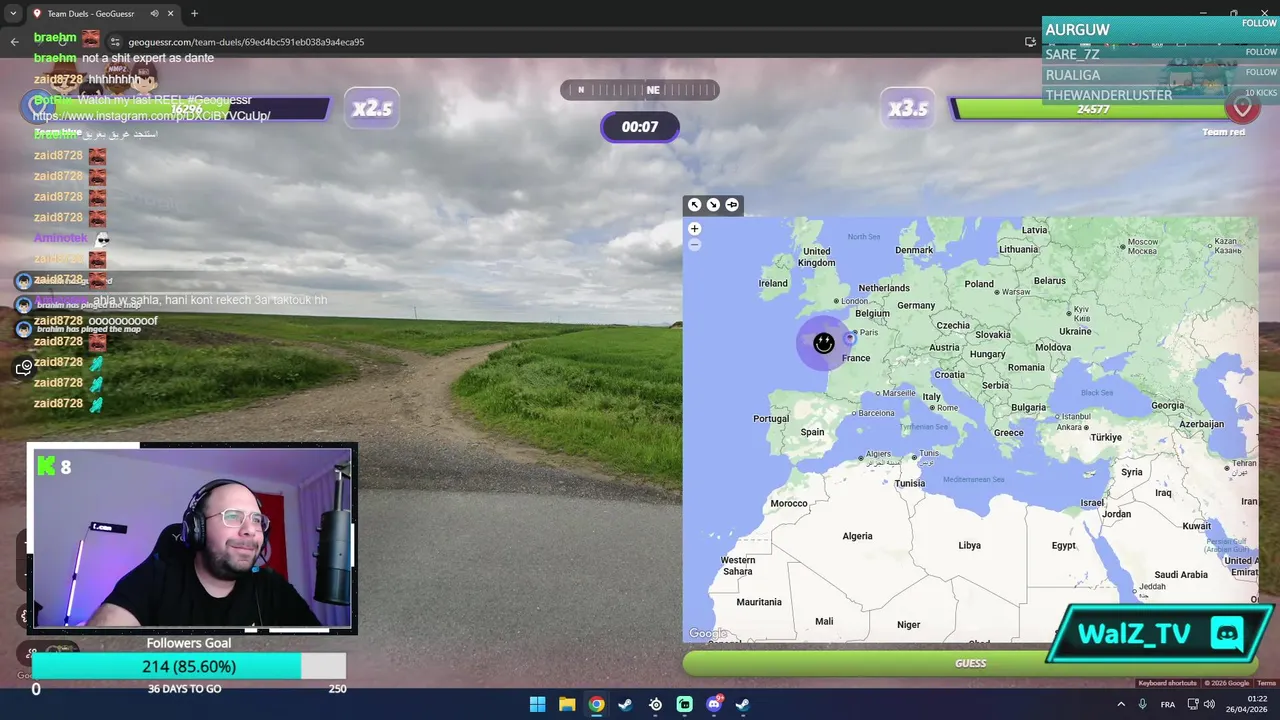This screenshot has width=1280, height=720.
Task: Switch to Chrome in the taskbar
Action: pyautogui.click(x=596, y=704)
